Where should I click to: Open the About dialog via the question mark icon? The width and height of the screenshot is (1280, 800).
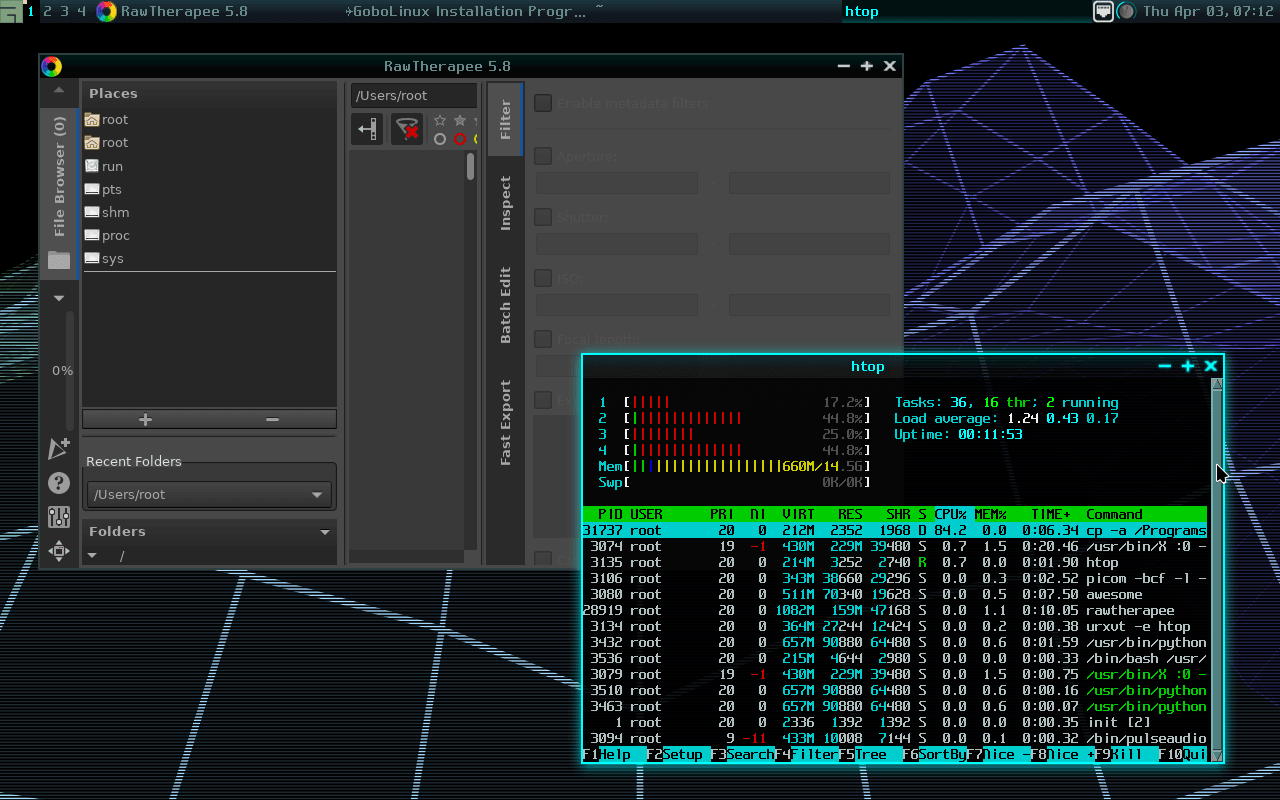[x=59, y=483]
